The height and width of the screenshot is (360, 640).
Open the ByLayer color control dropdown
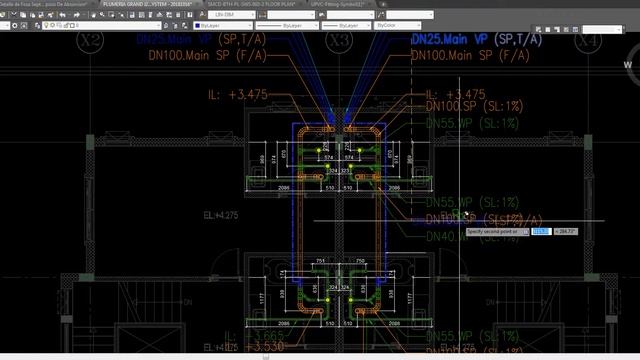point(223,25)
